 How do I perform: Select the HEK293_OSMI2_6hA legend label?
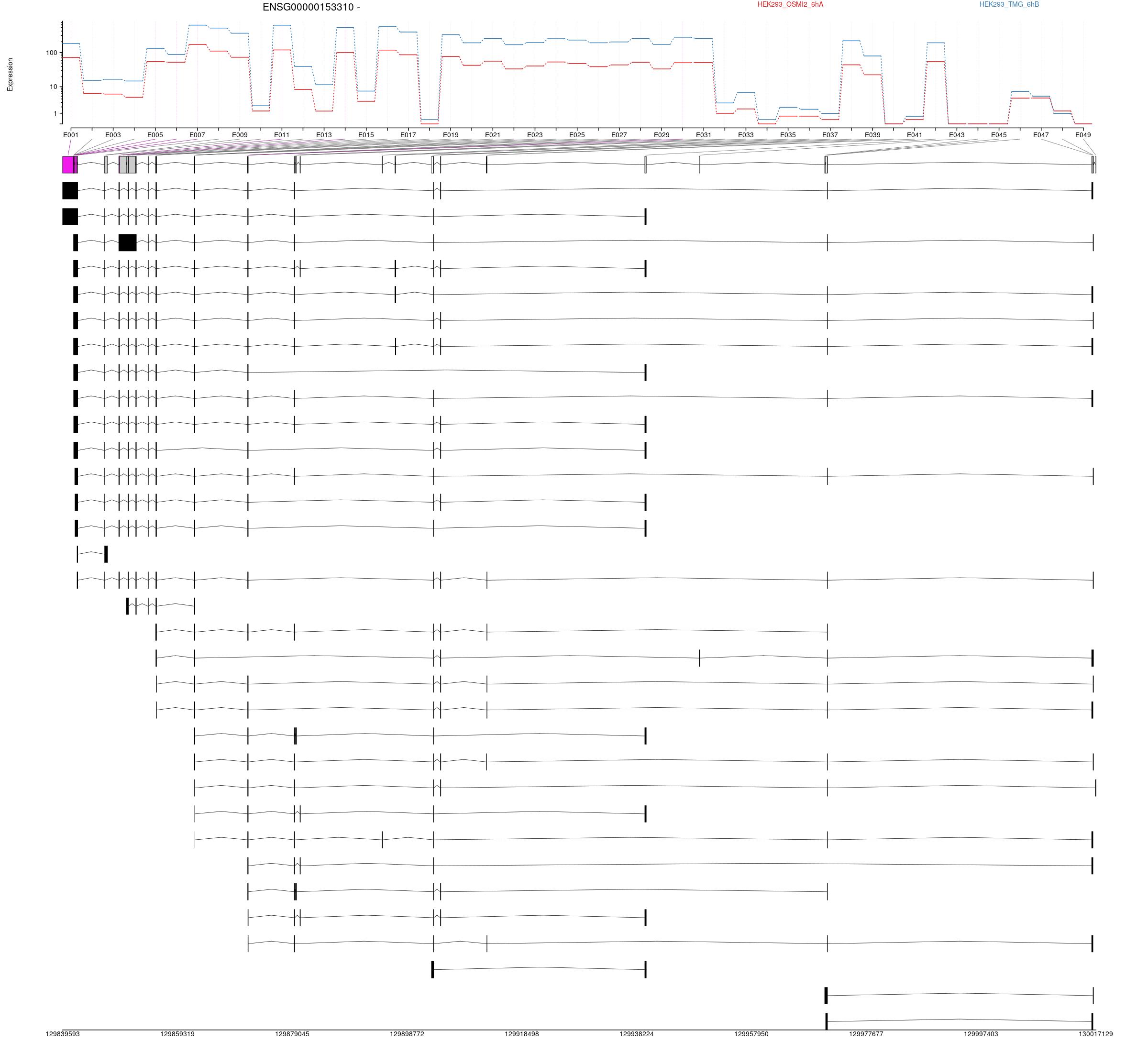(x=790, y=5)
